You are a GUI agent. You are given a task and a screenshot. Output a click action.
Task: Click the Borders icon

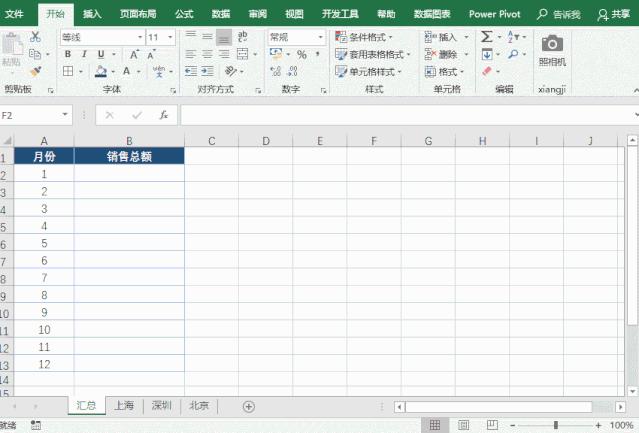click(x=68, y=71)
